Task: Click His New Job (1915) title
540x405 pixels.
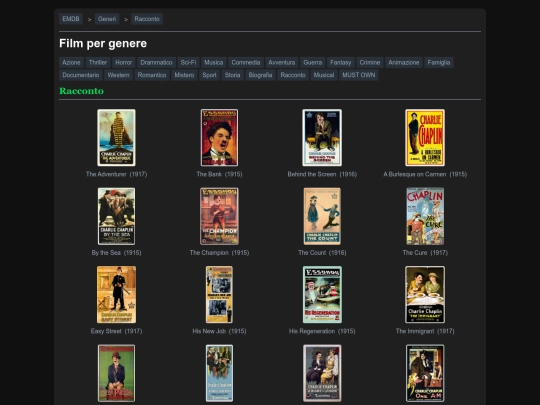Action: point(219,331)
